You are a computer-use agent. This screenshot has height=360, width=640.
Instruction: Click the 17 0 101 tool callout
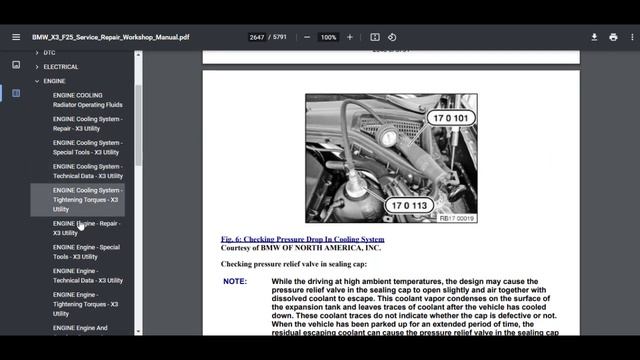(x=451, y=118)
